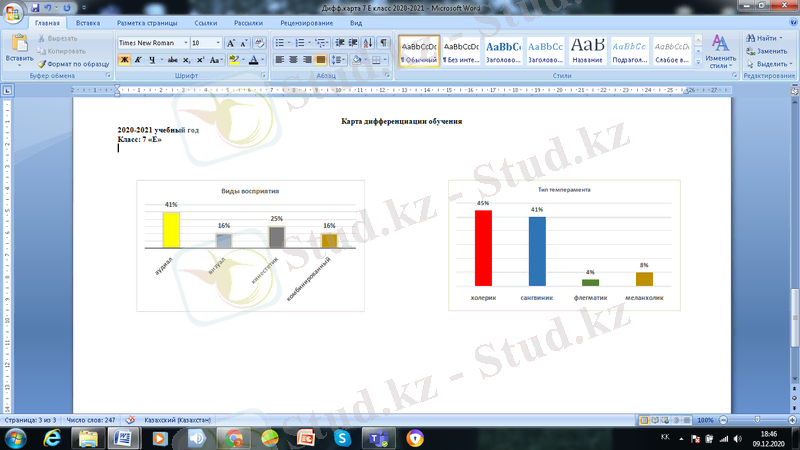800x450 pixels.
Task: Show paragraph marks with the pilcrow icon
Action: [384, 43]
